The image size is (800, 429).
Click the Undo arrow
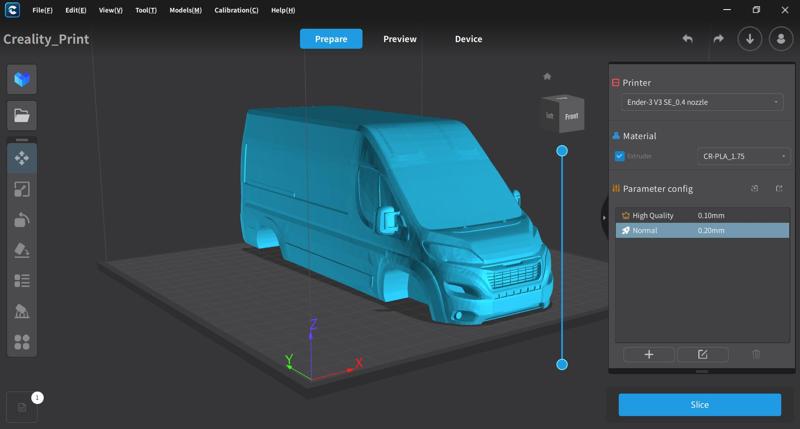pos(688,39)
